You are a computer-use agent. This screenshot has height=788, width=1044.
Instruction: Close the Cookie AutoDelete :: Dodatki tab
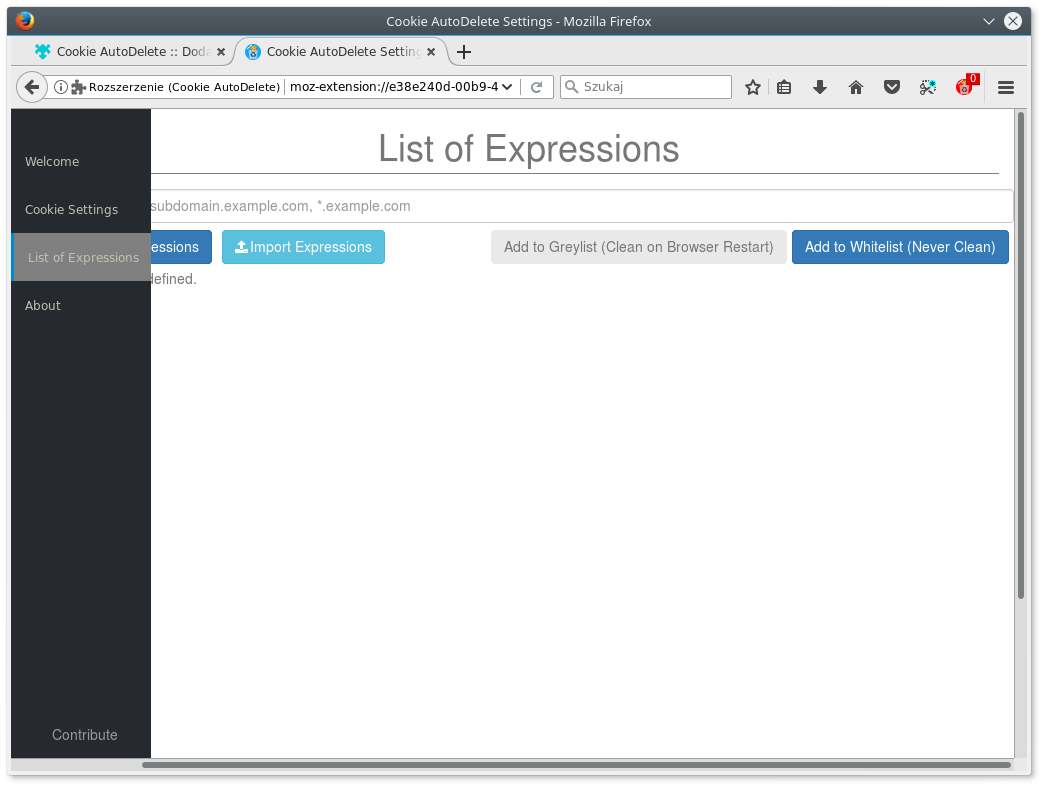221,52
